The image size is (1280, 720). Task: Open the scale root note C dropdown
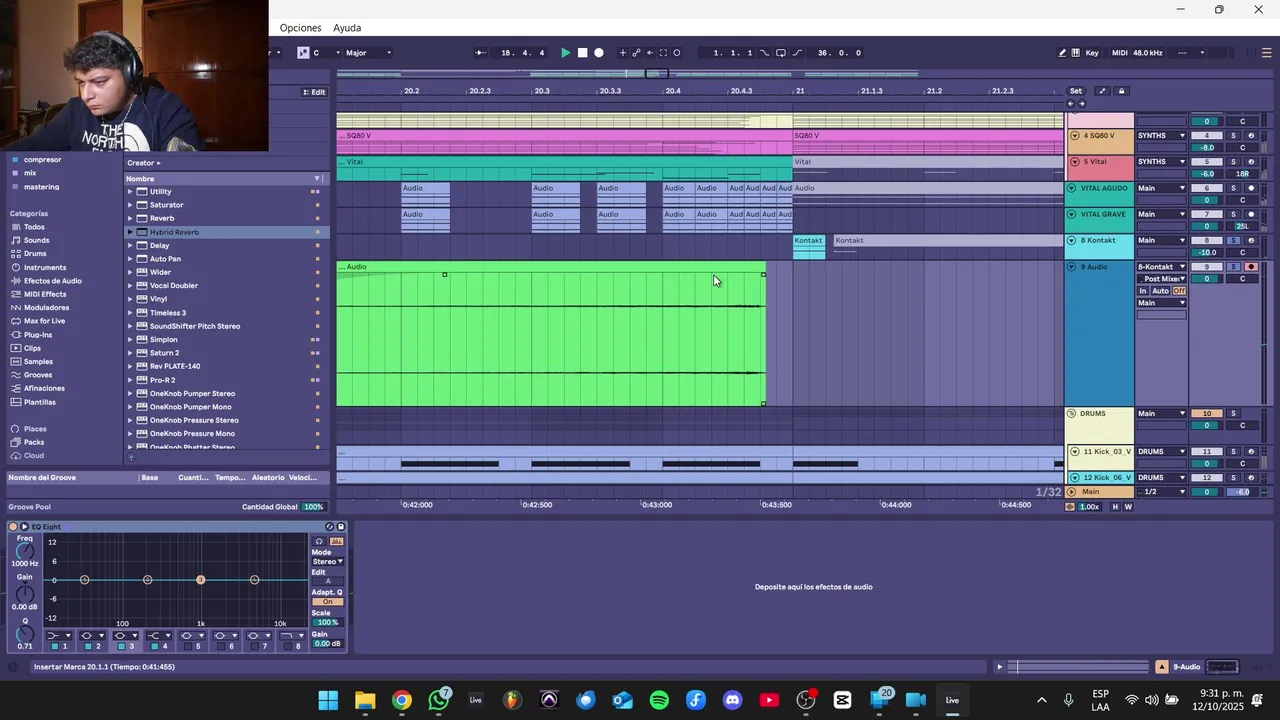(x=326, y=53)
